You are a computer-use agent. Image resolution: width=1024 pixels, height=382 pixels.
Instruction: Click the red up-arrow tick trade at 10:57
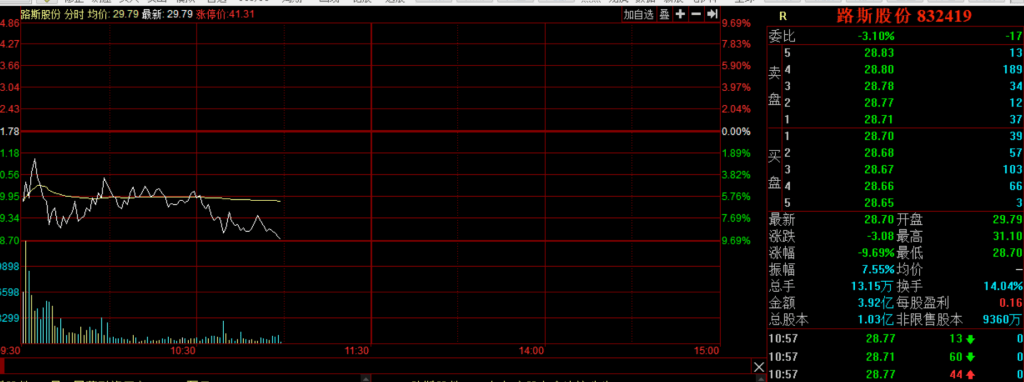971,374
